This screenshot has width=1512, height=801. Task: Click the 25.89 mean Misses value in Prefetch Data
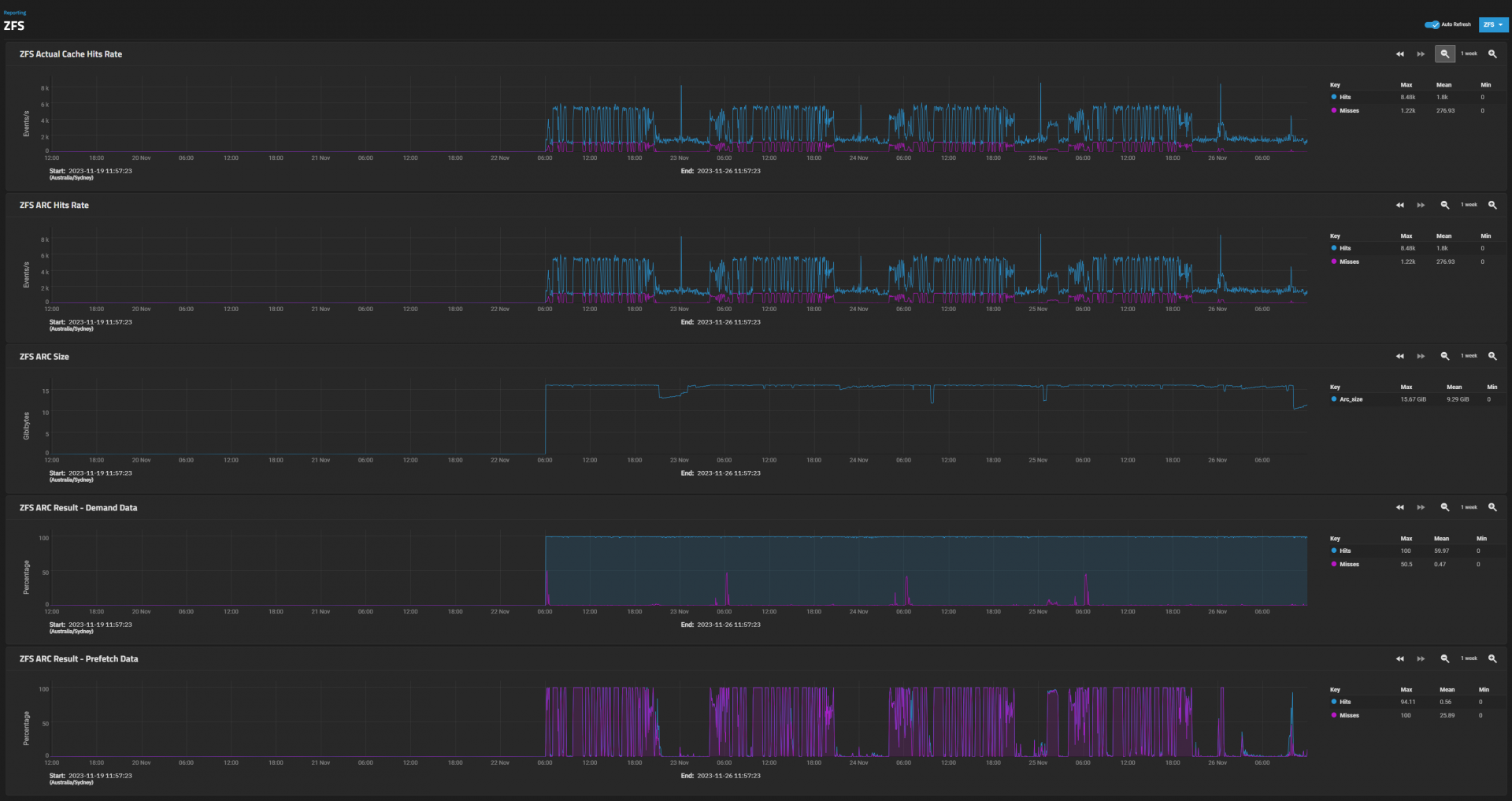[x=1447, y=715]
